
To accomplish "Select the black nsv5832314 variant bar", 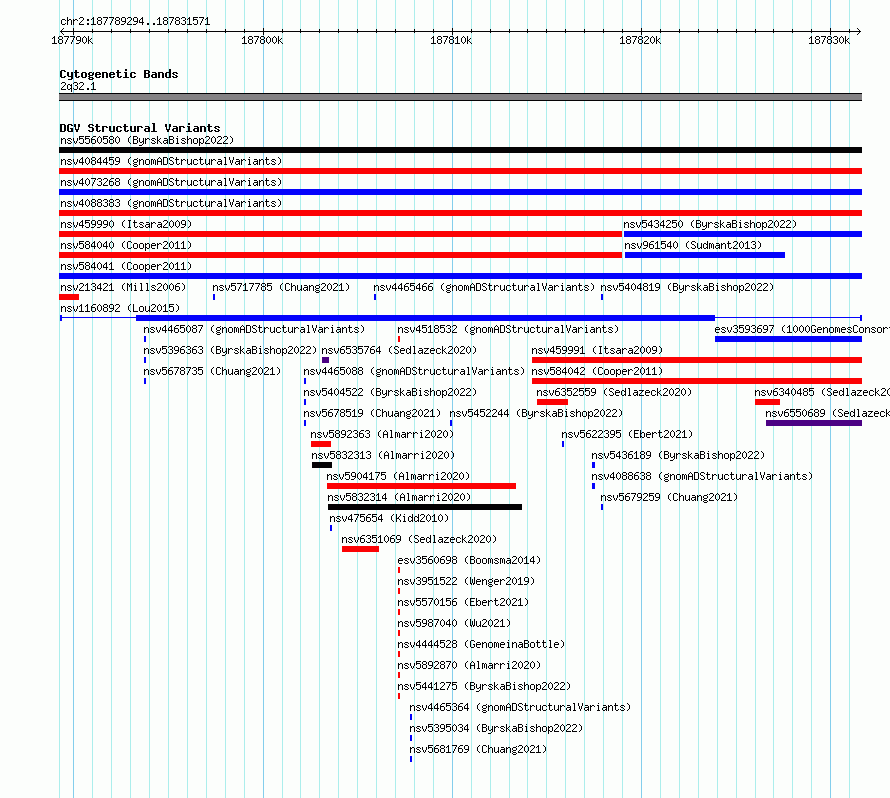I will (425, 507).
